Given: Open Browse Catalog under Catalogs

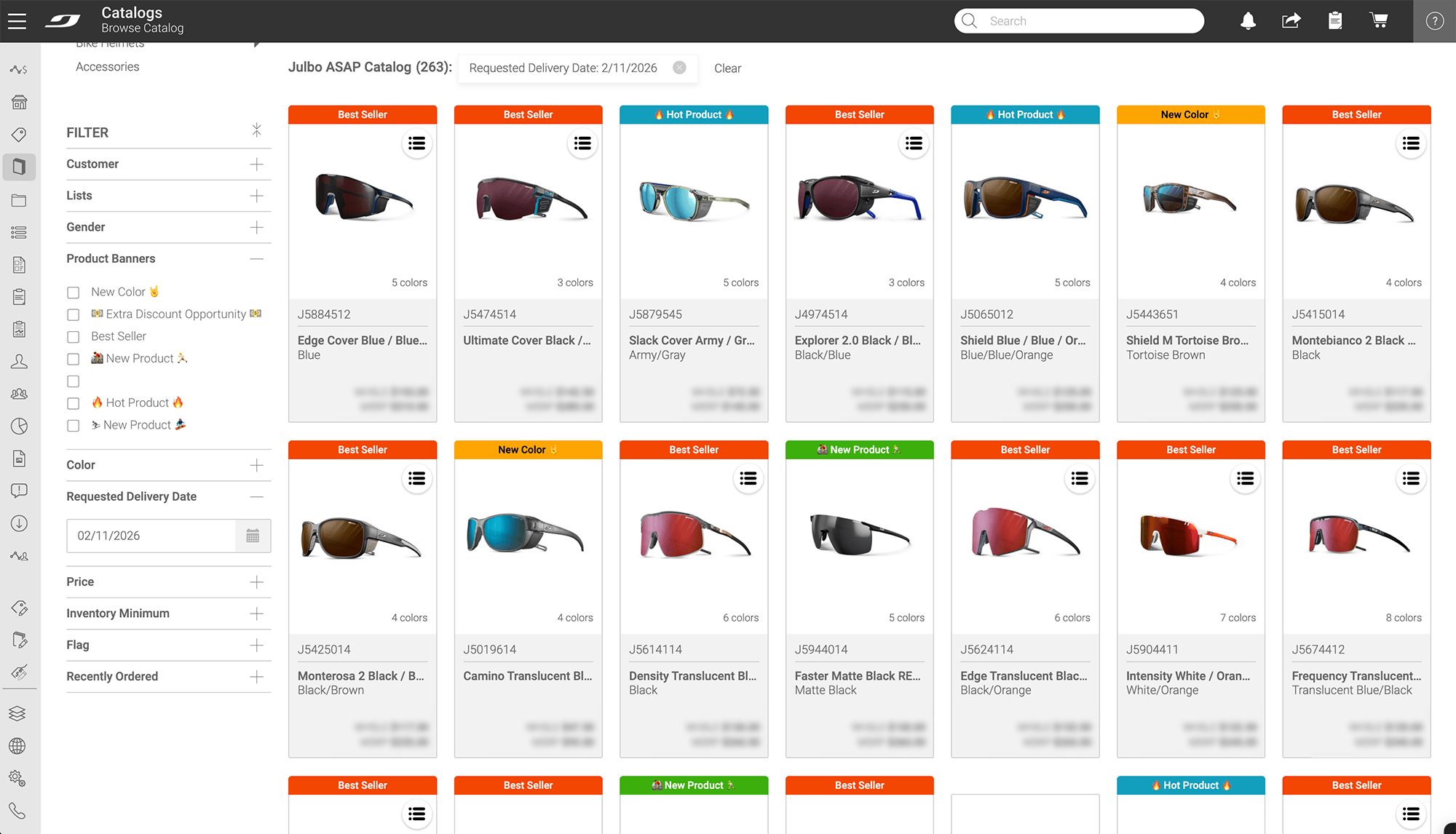Looking at the screenshot, I should click(141, 28).
